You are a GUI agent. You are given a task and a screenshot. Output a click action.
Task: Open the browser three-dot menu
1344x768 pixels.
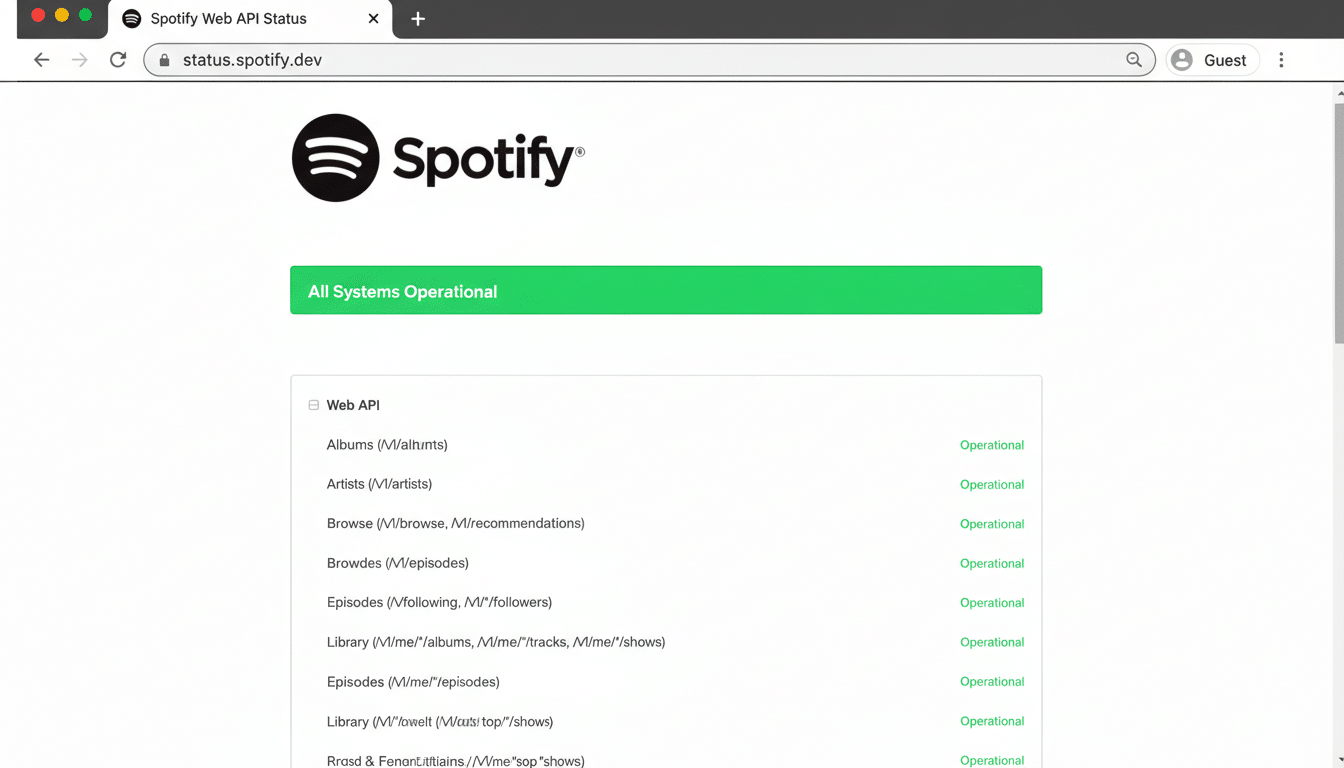1281,59
